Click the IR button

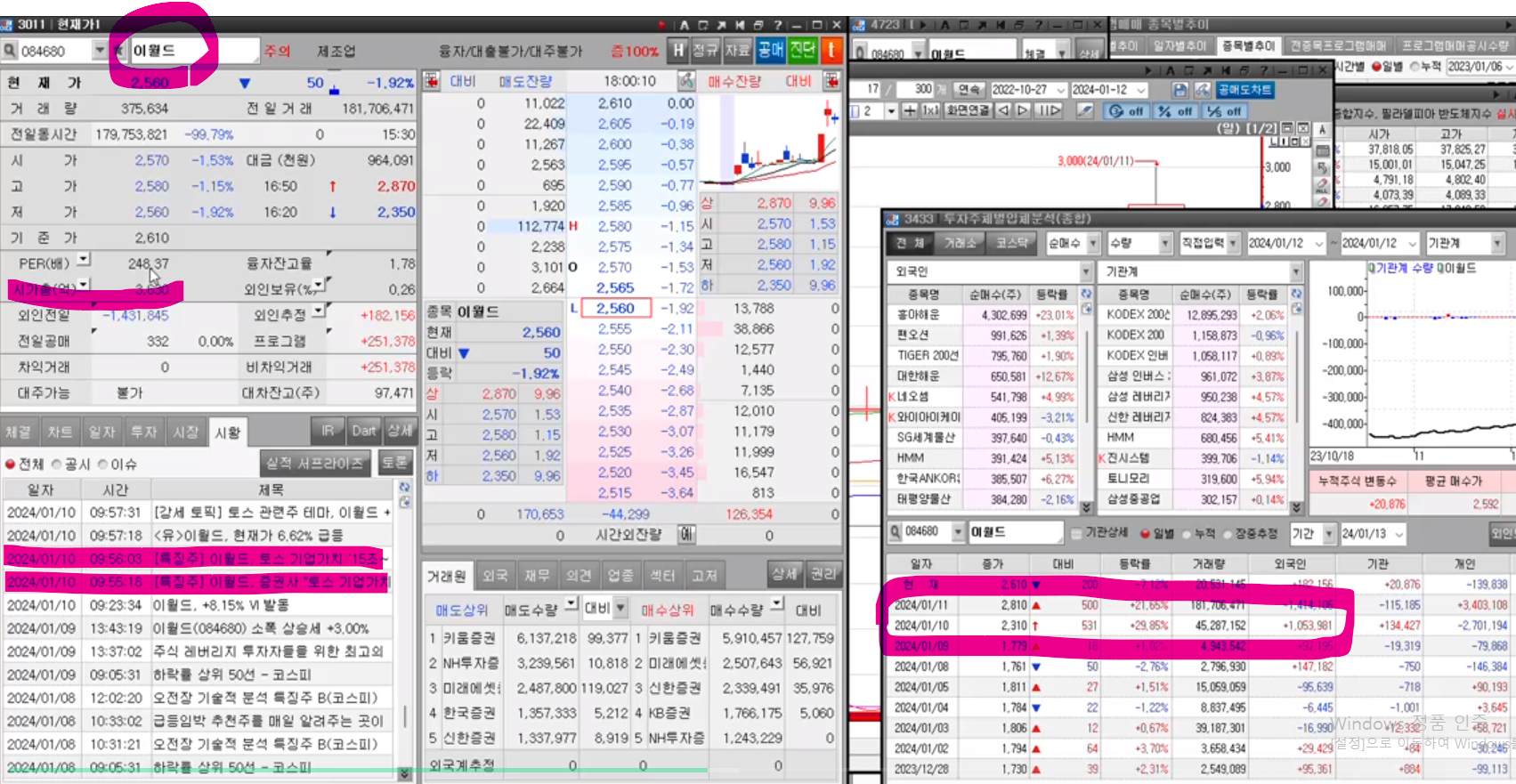(x=328, y=431)
